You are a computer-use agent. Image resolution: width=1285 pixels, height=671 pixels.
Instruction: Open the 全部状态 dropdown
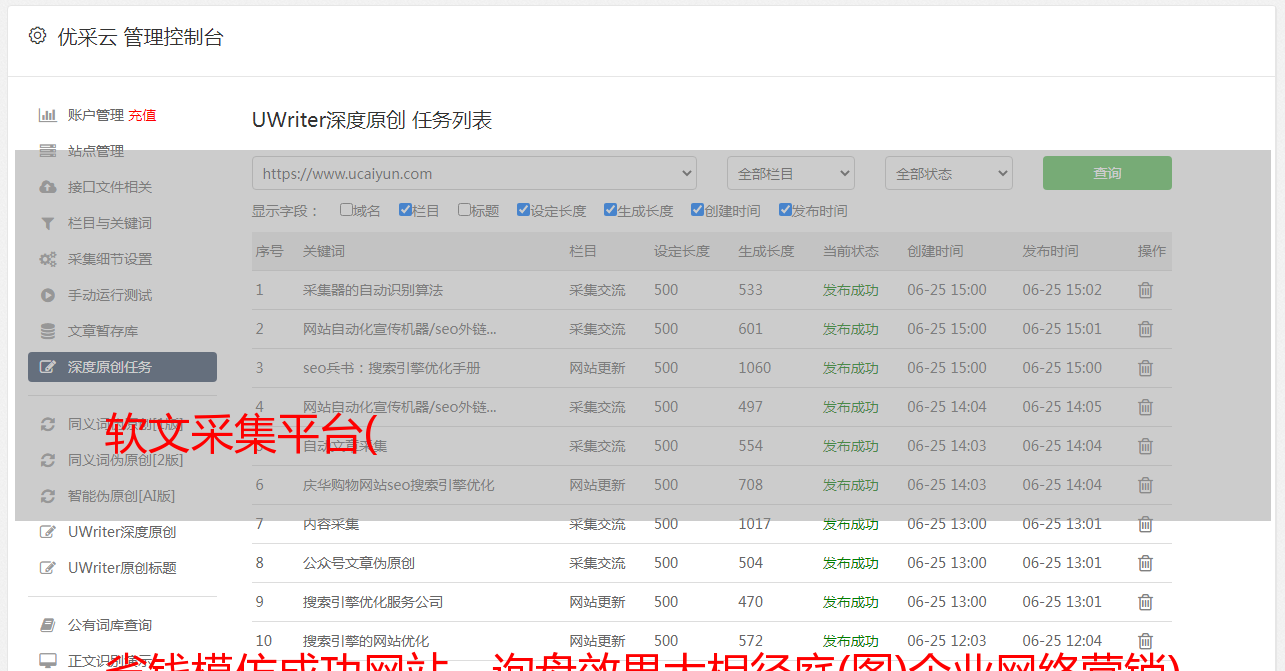[949, 173]
